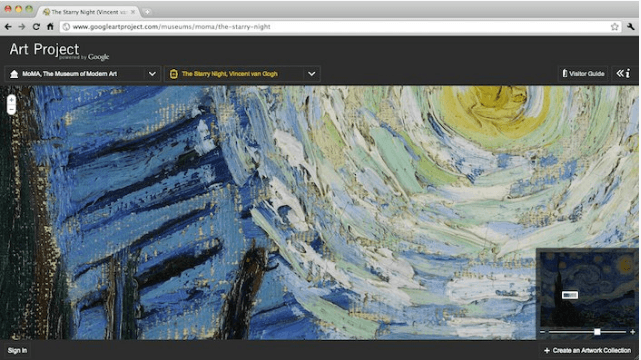Image resolution: width=641 pixels, height=360 pixels.
Task: Click the yellow artwork frame icon
Action: click(x=174, y=74)
